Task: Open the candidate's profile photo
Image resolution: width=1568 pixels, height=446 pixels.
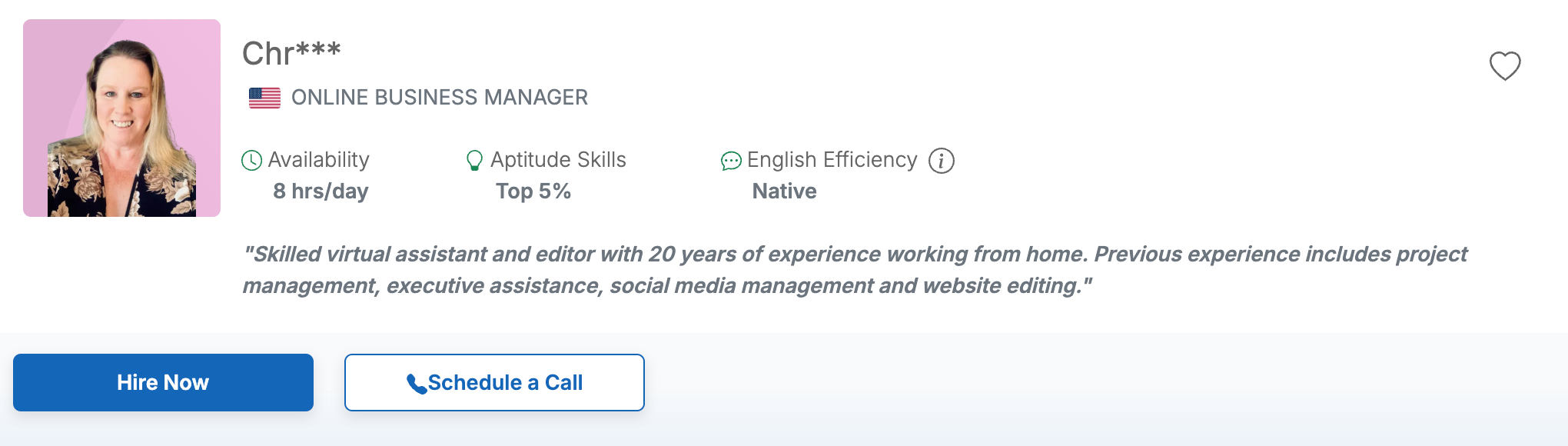Action: (121, 118)
